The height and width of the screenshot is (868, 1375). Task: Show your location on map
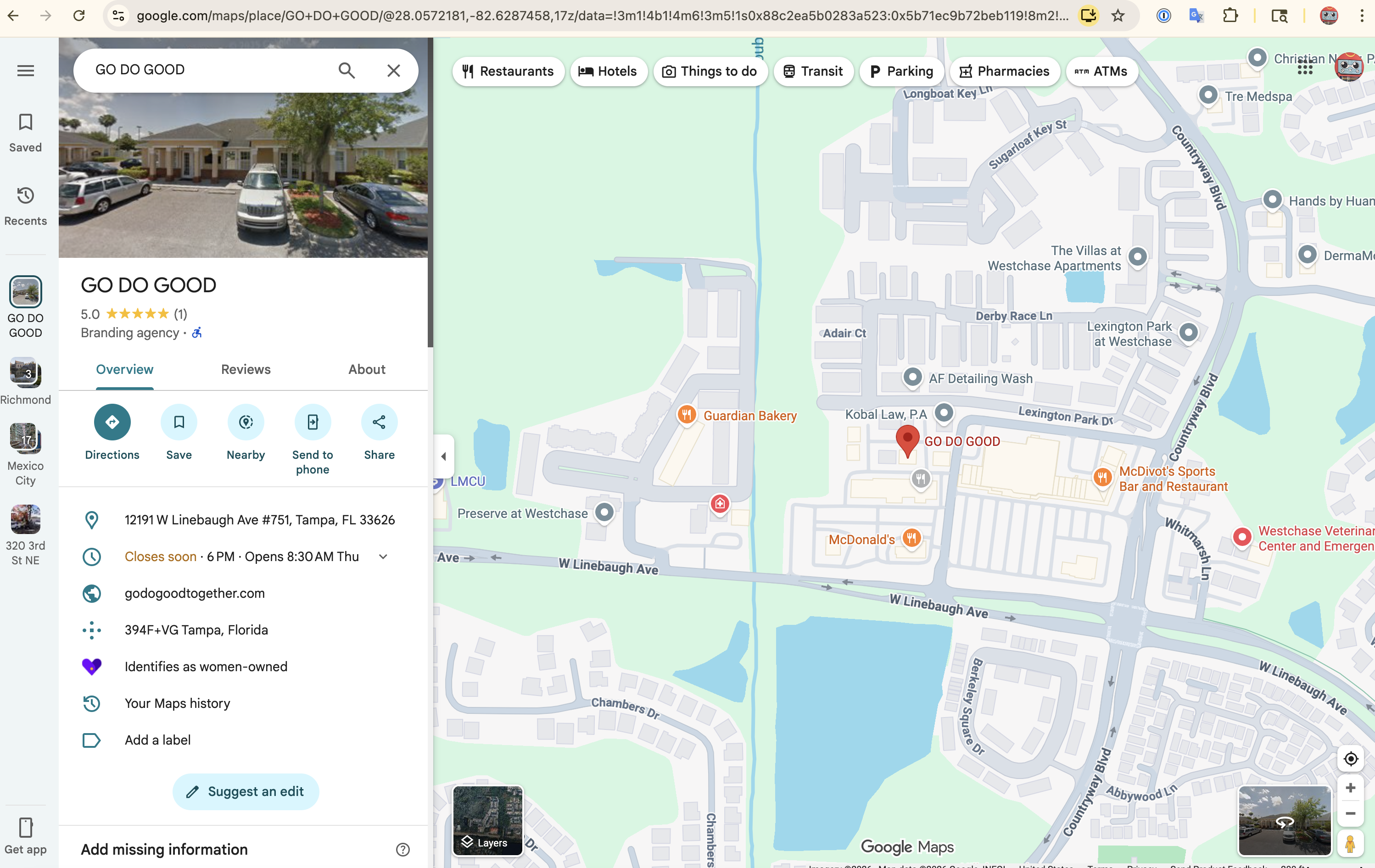[x=1350, y=758]
